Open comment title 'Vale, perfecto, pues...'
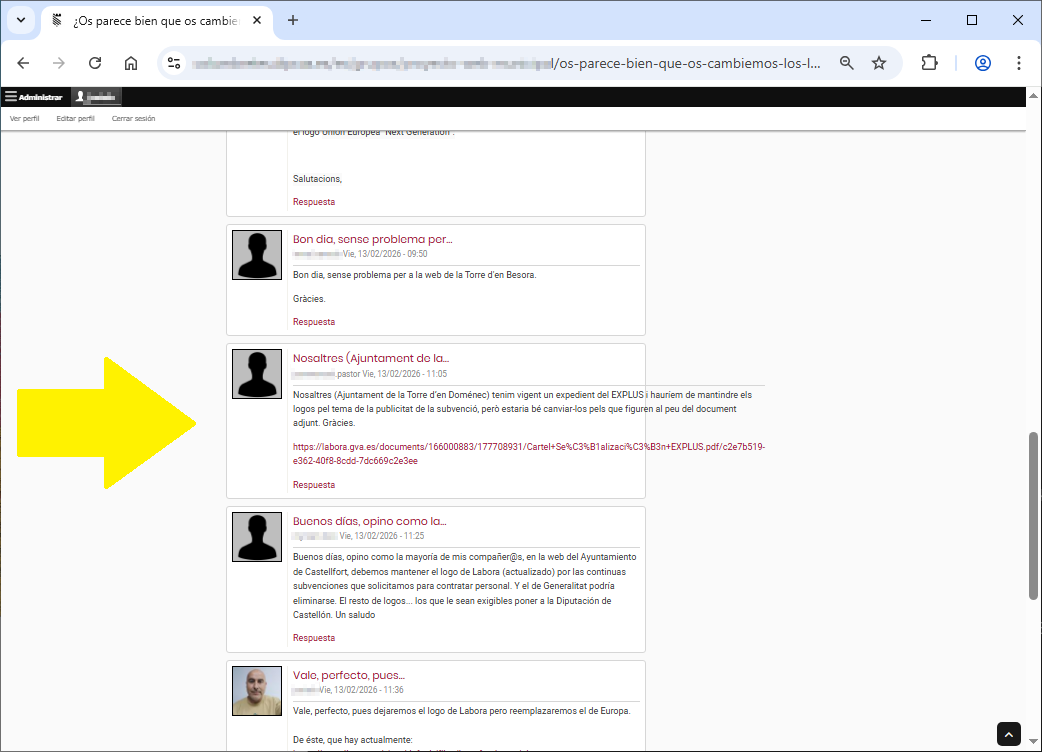Viewport: 1042px width, 752px height. [x=349, y=676]
